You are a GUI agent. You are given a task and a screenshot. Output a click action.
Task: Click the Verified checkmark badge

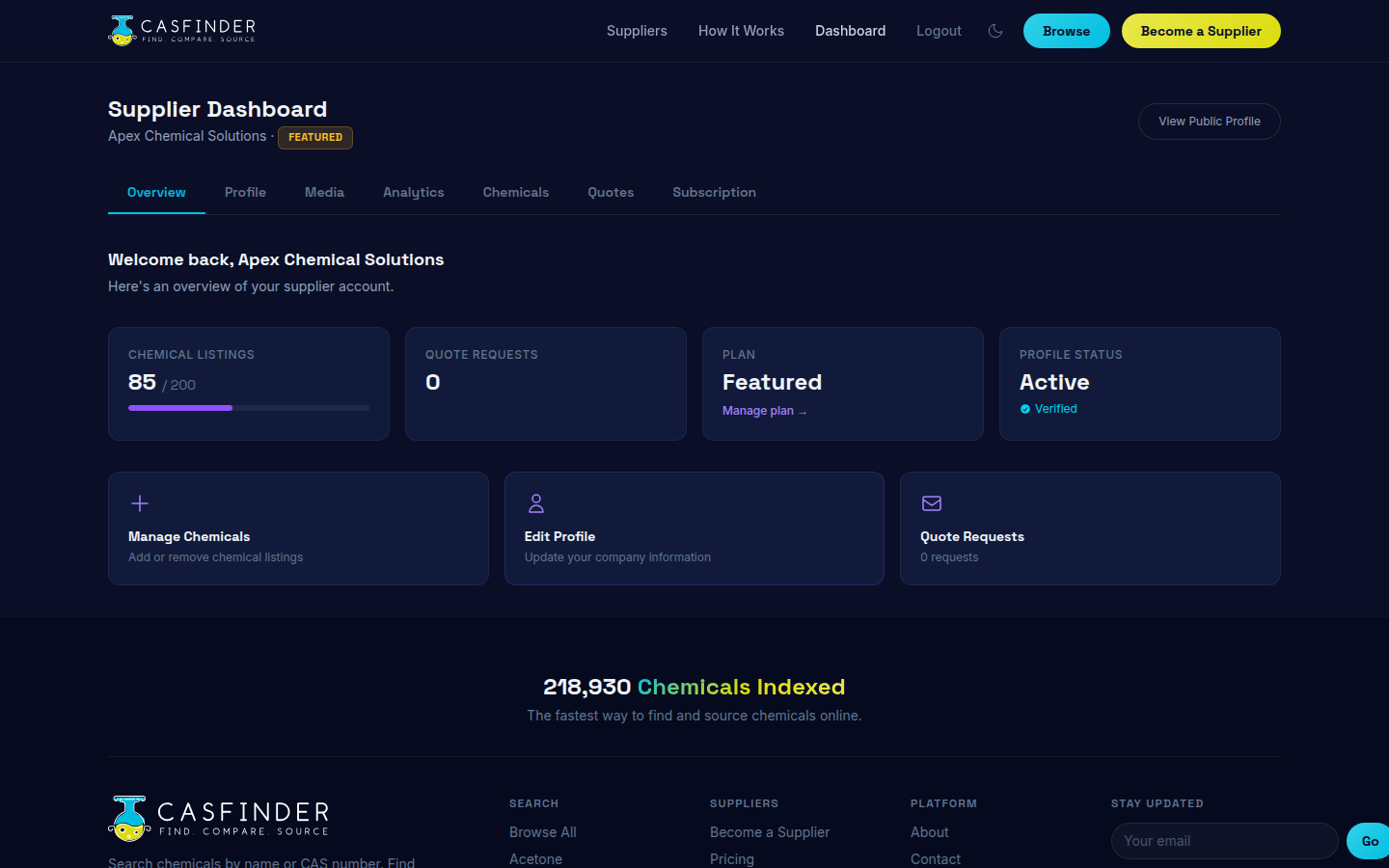(x=1024, y=408)
